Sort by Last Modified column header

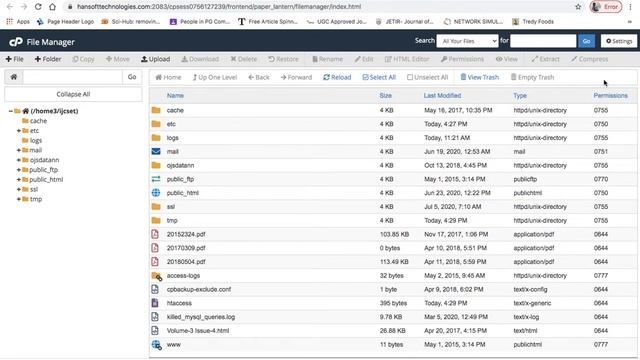pyautogui.click(x=442, y=96)
